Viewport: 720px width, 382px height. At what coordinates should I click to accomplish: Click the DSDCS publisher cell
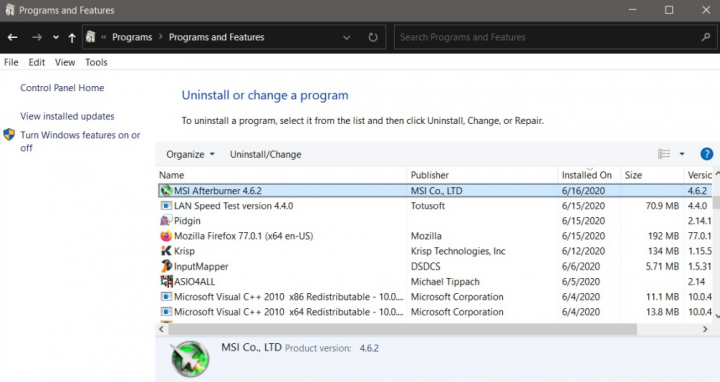tap(425, 266)
